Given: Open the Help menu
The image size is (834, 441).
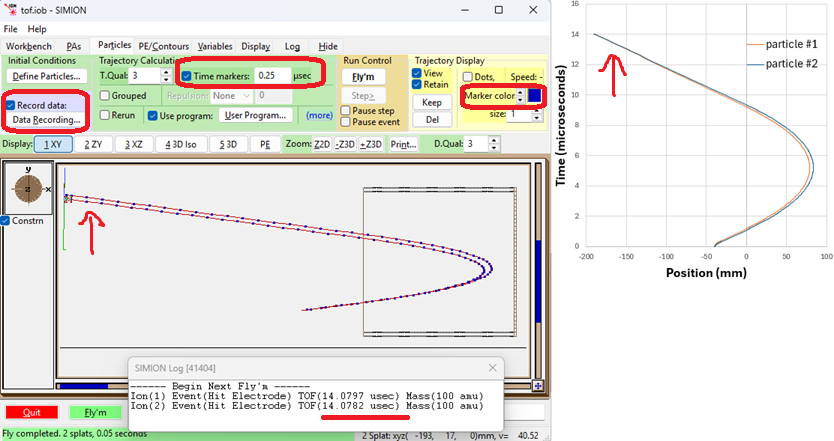Looking at the screenshot, I should [37, 29].
